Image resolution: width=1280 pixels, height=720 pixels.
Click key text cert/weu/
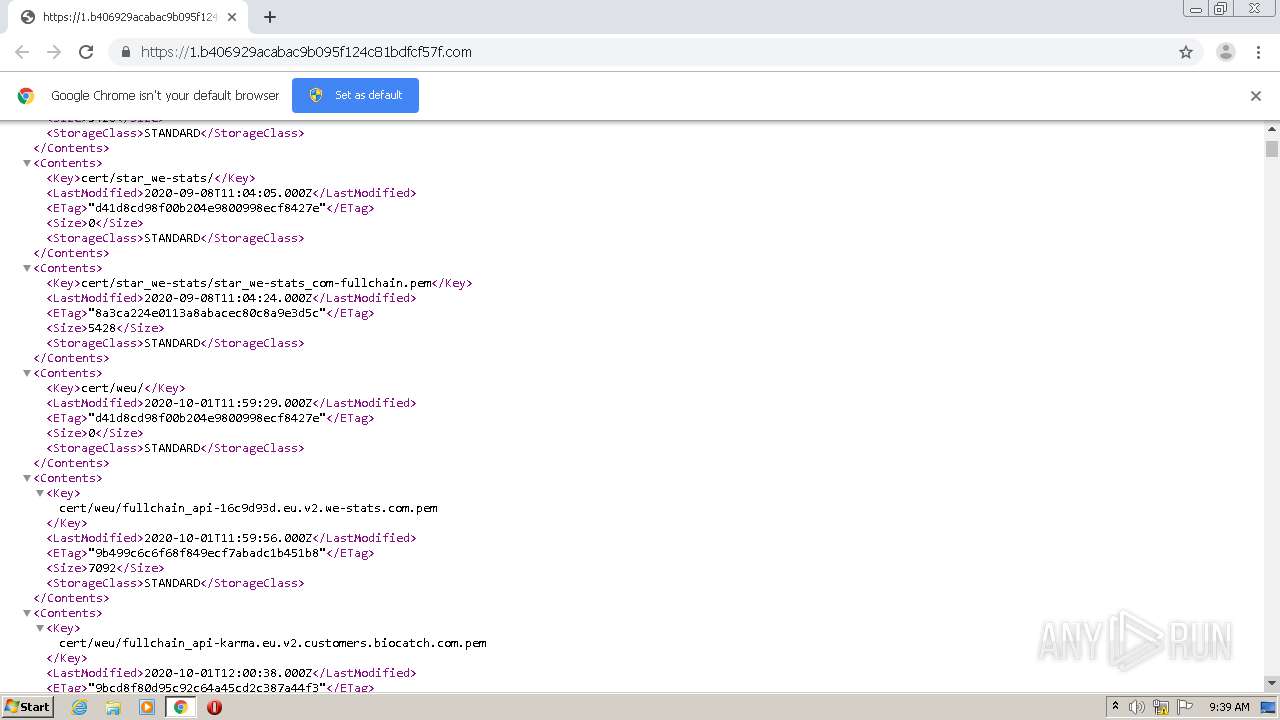click(113, 388)
